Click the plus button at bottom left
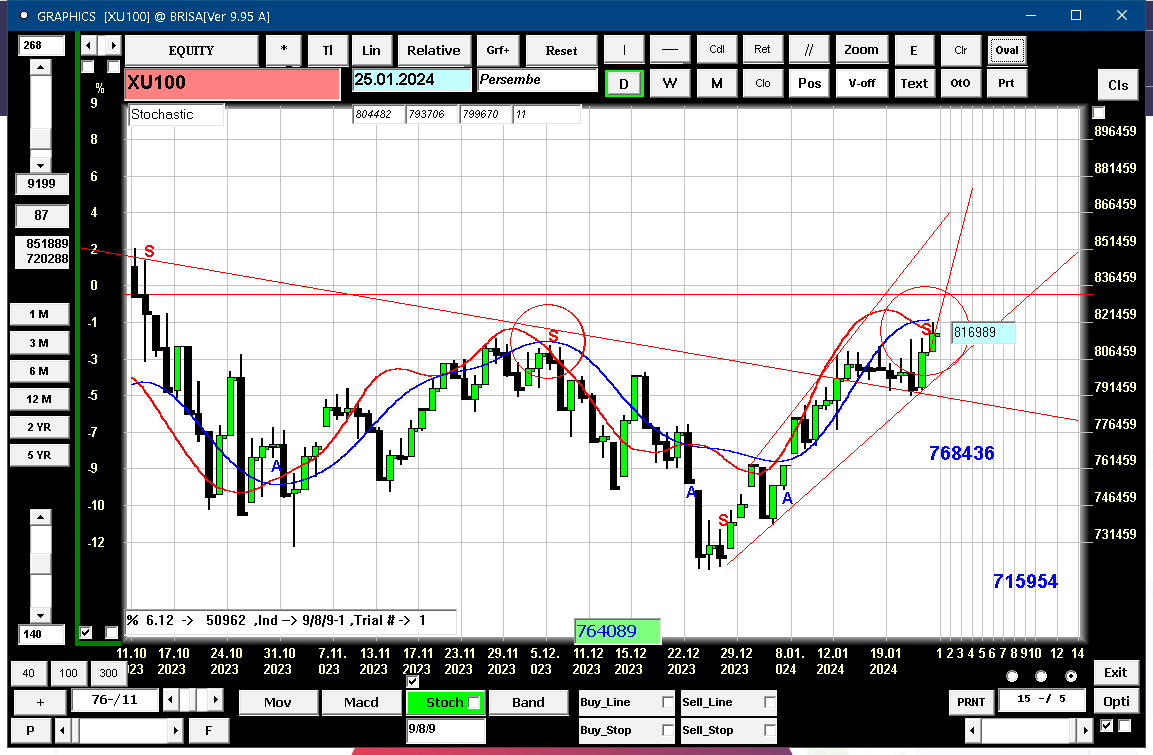1153x755 pixels. [40, 702]
